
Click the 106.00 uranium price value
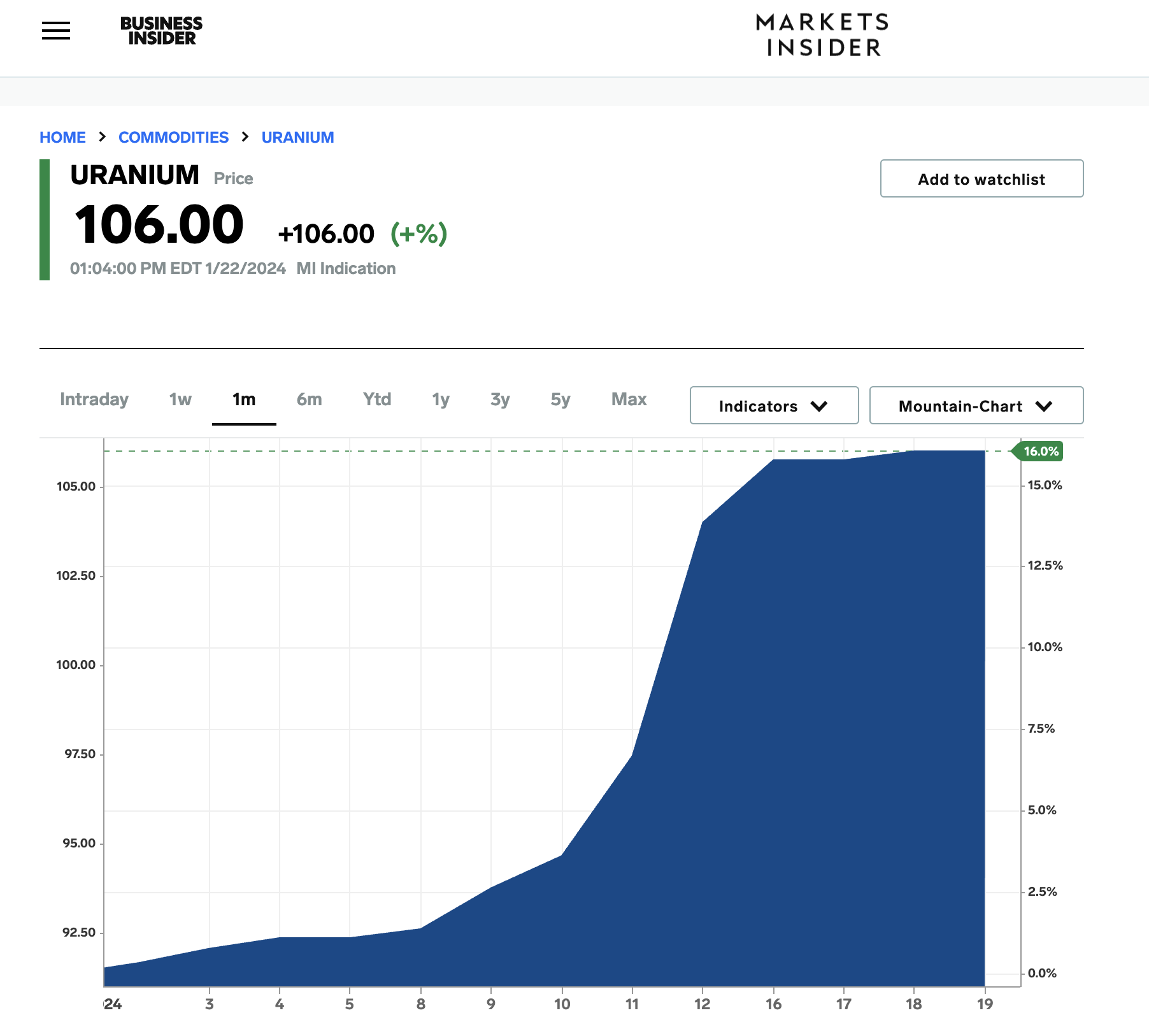[x=159, y=225]
